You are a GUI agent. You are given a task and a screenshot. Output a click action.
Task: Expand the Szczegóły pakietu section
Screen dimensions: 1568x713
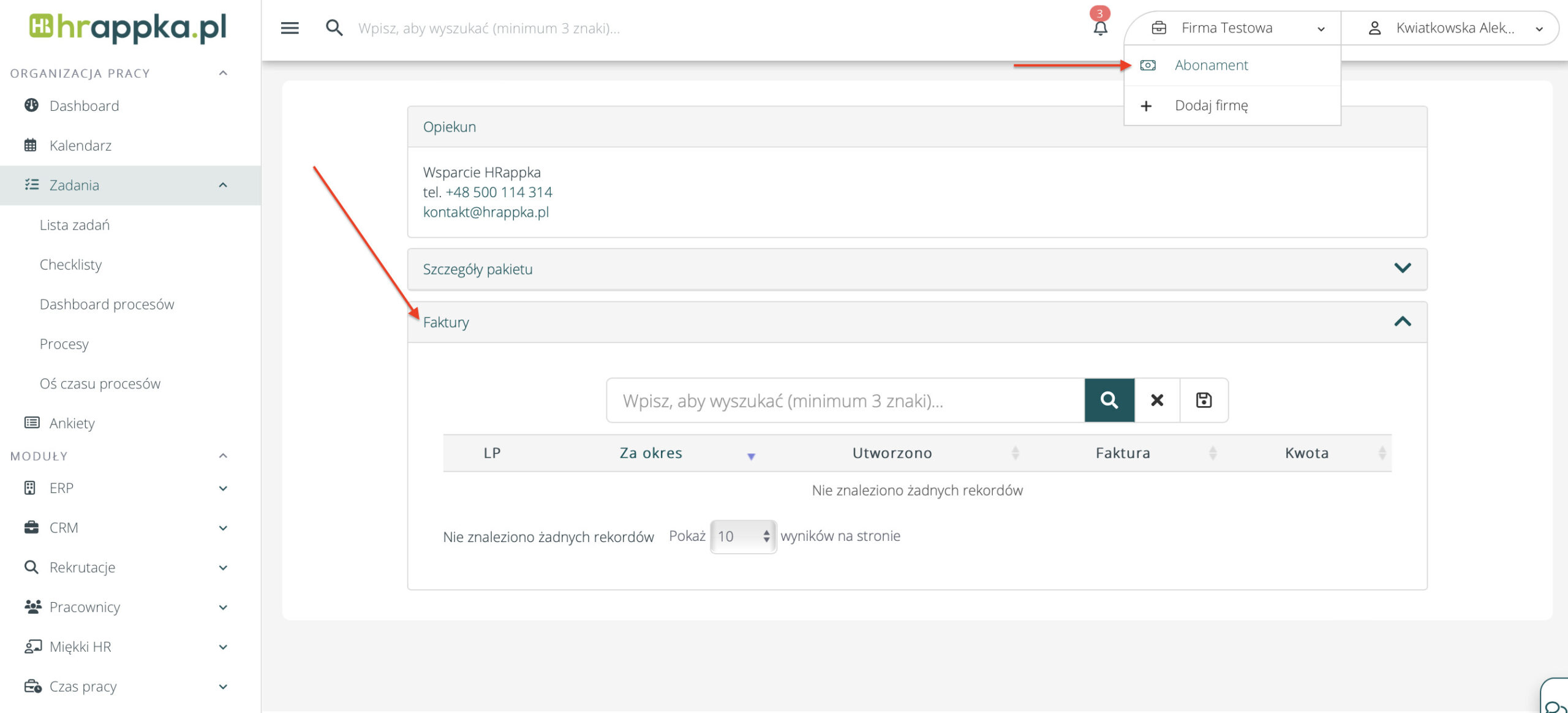(x=1402, y=268)
